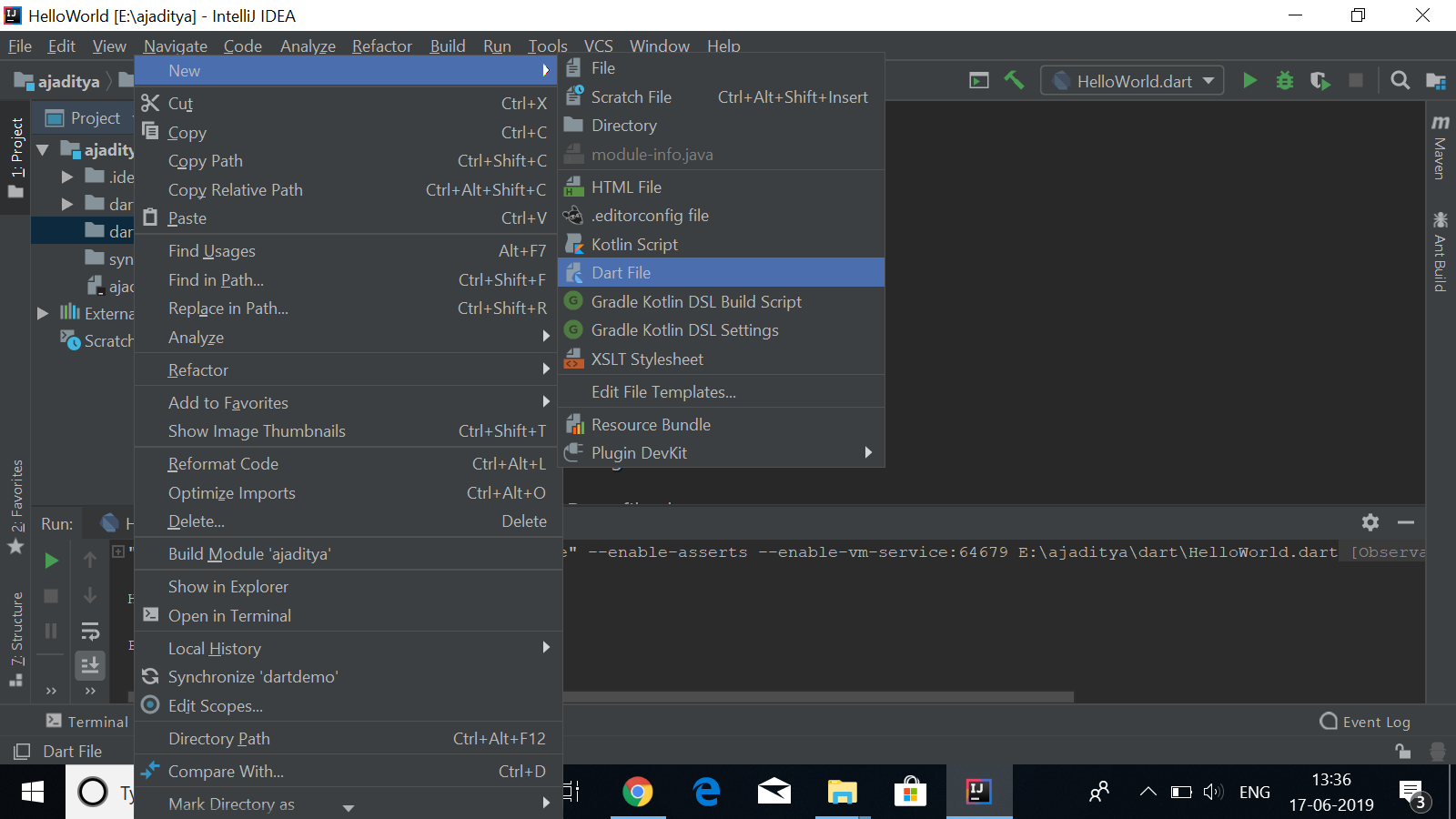Open the Maven tool window
Image resolution: width=1456 pixels, height=819 pixels.
(1440, 146)
